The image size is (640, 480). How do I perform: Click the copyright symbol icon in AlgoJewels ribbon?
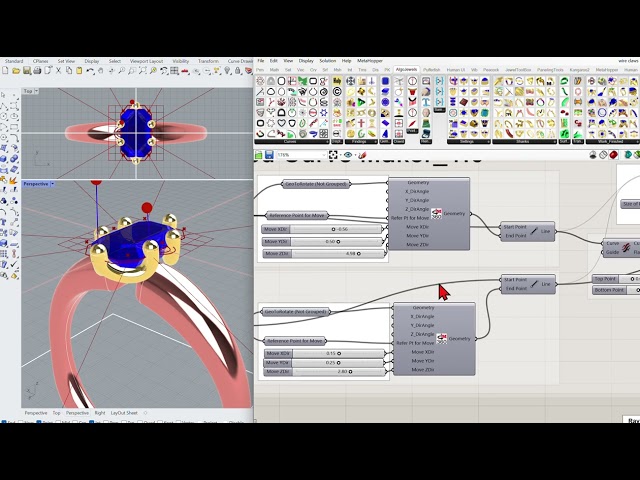(x=337, y=91)
